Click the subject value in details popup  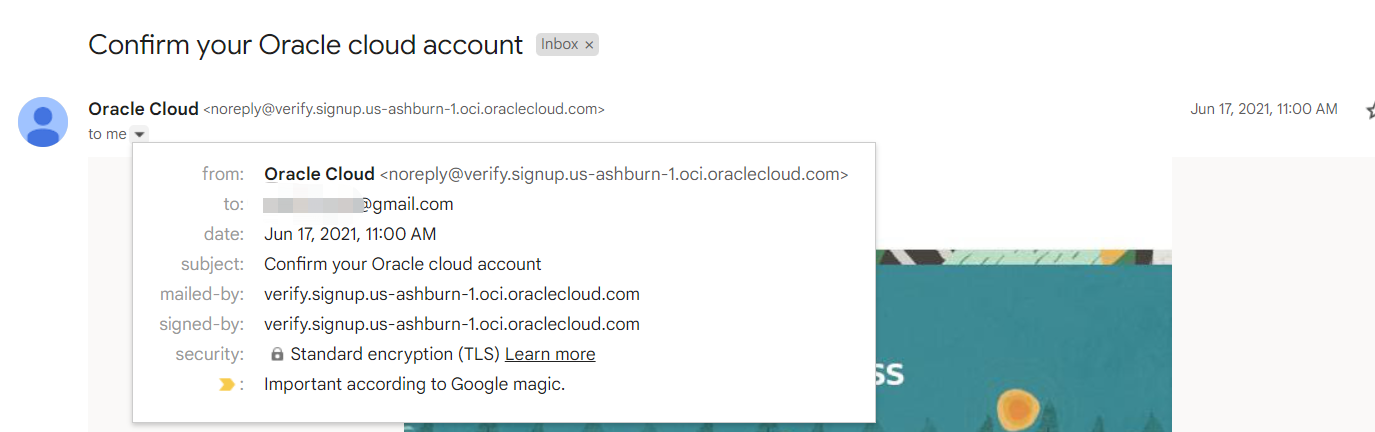coord(402,264)
